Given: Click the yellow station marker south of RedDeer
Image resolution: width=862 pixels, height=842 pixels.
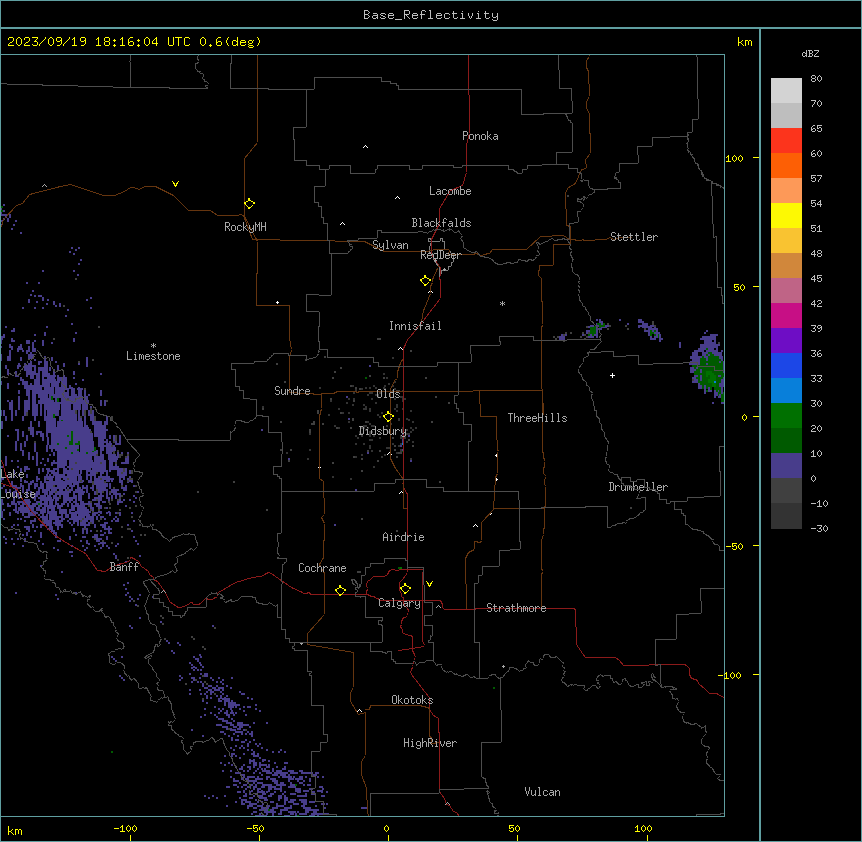Looking at the screenshot, I should pyautogui.click(x=425, y=281).
